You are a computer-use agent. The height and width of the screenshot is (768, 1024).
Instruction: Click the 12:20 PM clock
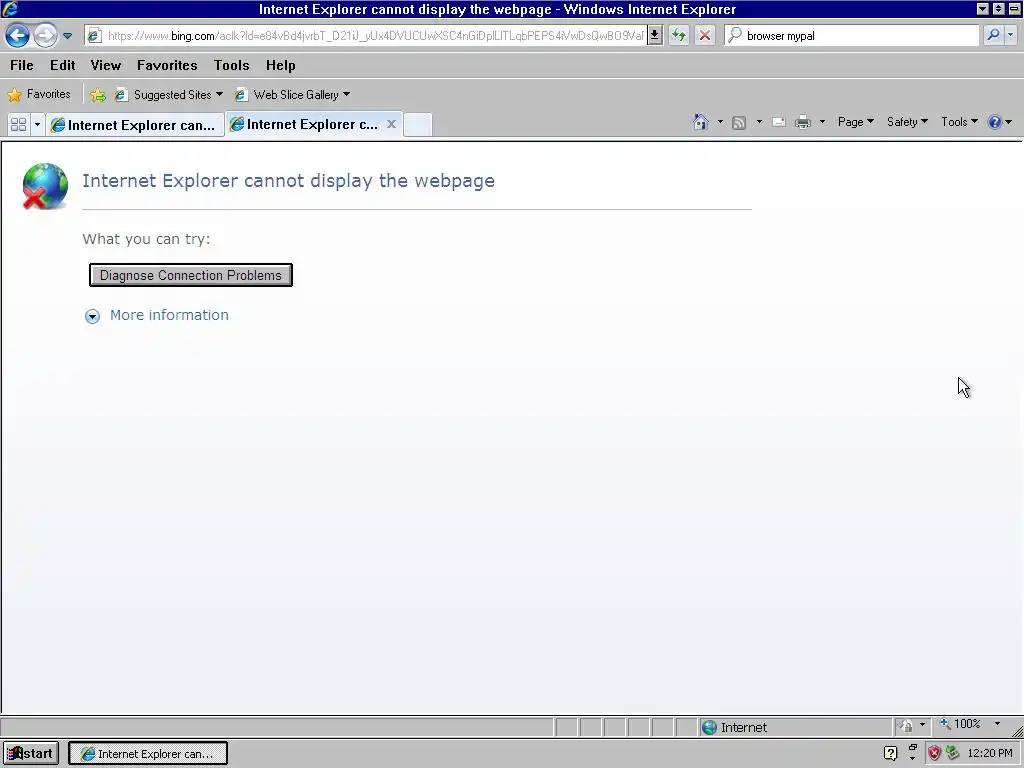coord(990,753)
